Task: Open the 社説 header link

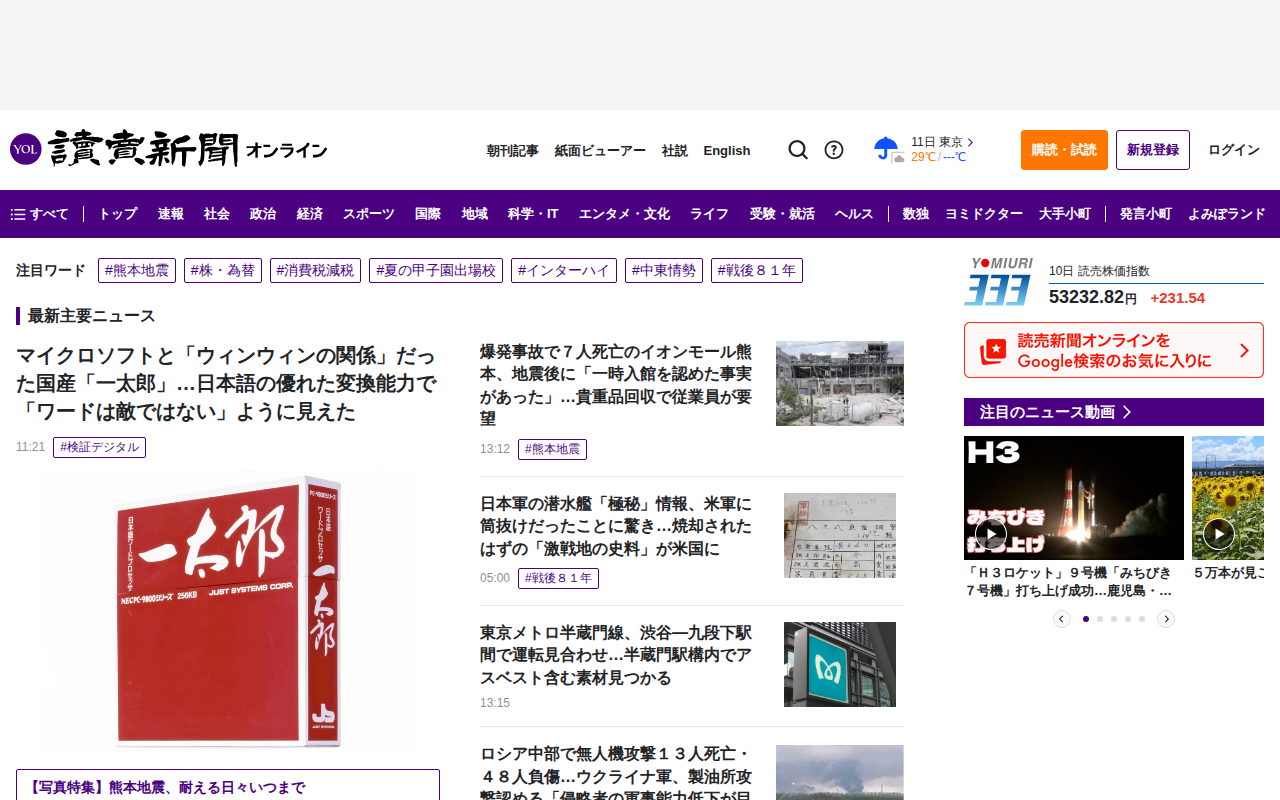Action: 675,151
